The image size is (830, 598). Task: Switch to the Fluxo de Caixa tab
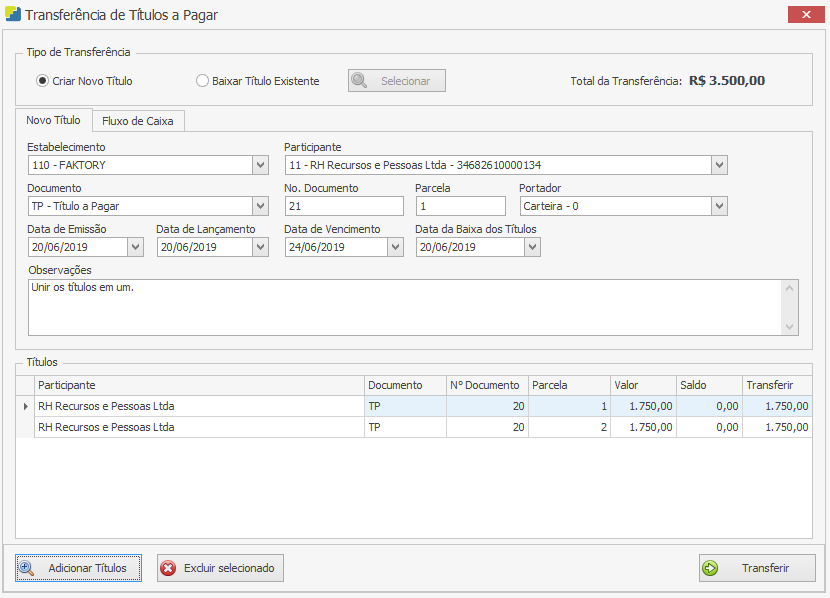tap(138, 121)
